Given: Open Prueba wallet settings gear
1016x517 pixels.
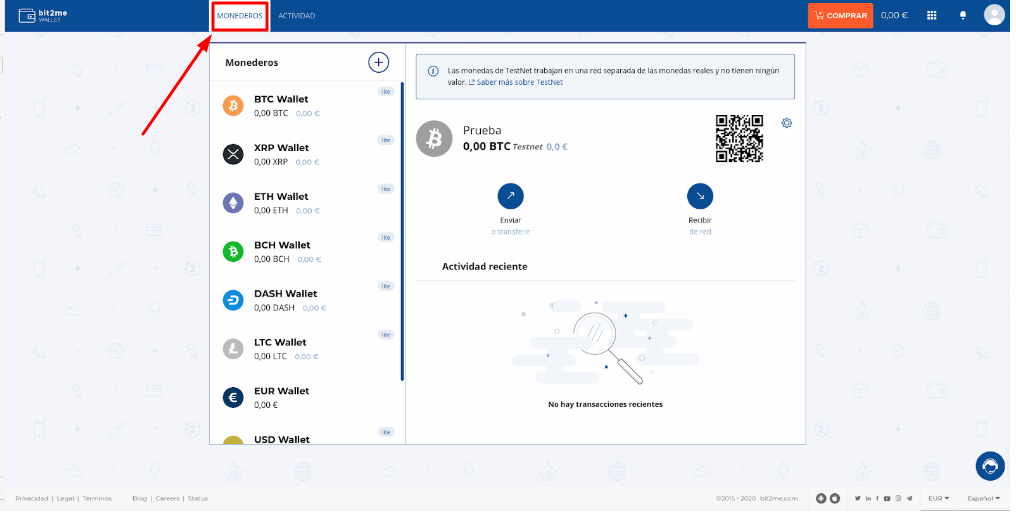Looking at the screenshot, I should 787,123.
